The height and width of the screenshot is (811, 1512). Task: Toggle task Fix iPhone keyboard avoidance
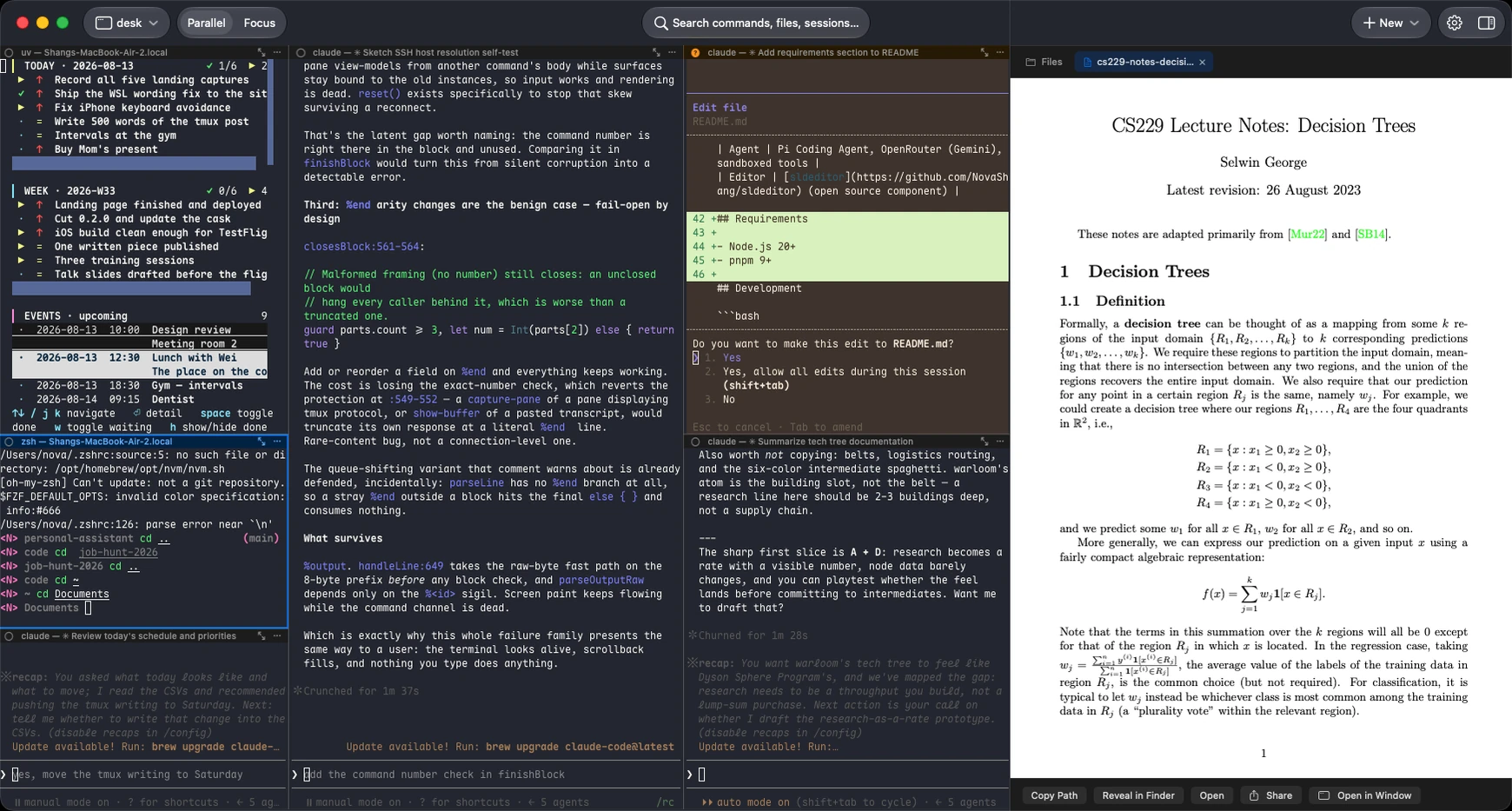point(22,108)
